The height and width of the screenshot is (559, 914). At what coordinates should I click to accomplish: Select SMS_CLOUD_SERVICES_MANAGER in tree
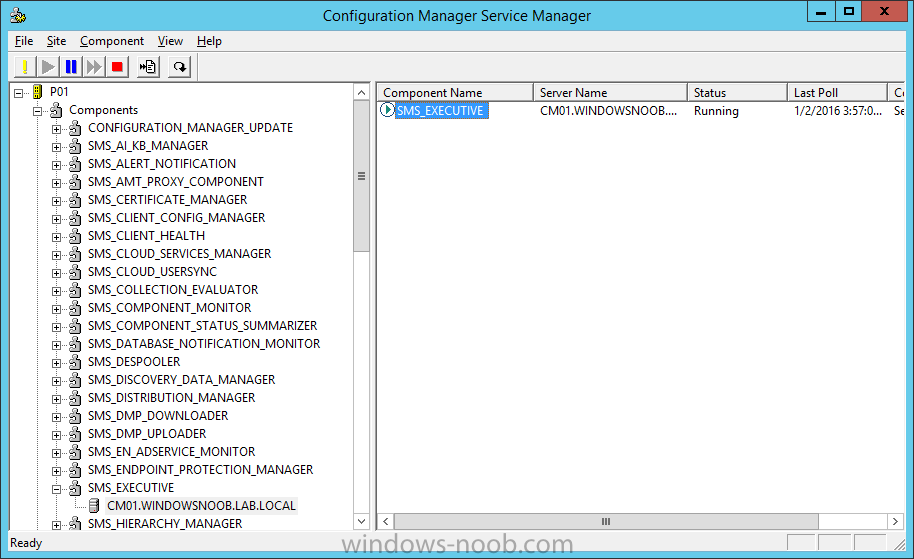(x=180, y=254)
